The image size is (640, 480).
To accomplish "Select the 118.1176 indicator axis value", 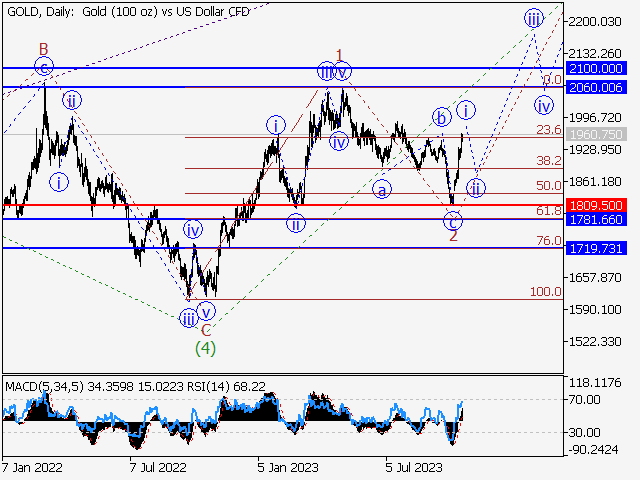I will [x=595, y=383].
